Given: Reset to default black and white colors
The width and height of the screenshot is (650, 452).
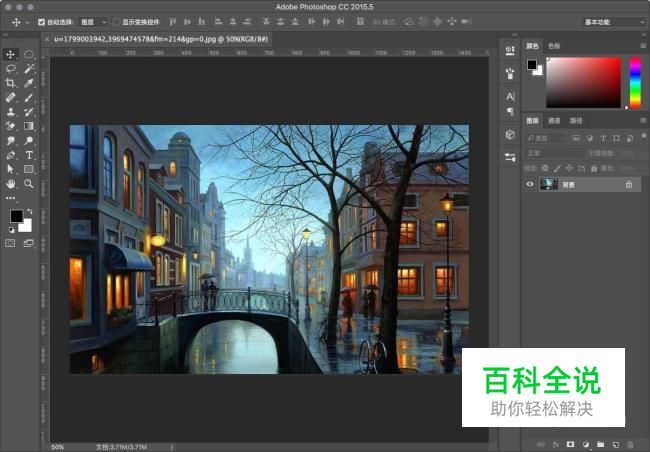Looking at the screenshot, I should point(12,229).
